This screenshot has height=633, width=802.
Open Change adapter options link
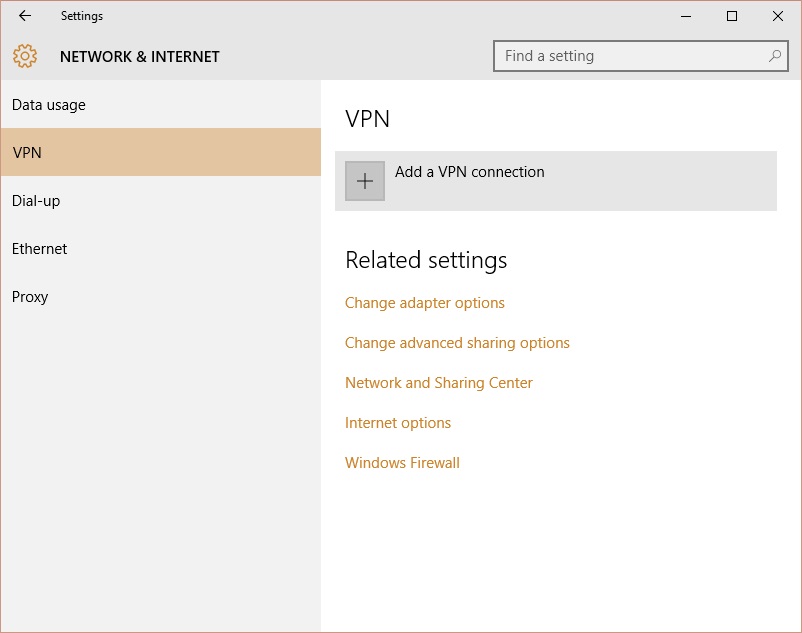click(x=425, y=303)
